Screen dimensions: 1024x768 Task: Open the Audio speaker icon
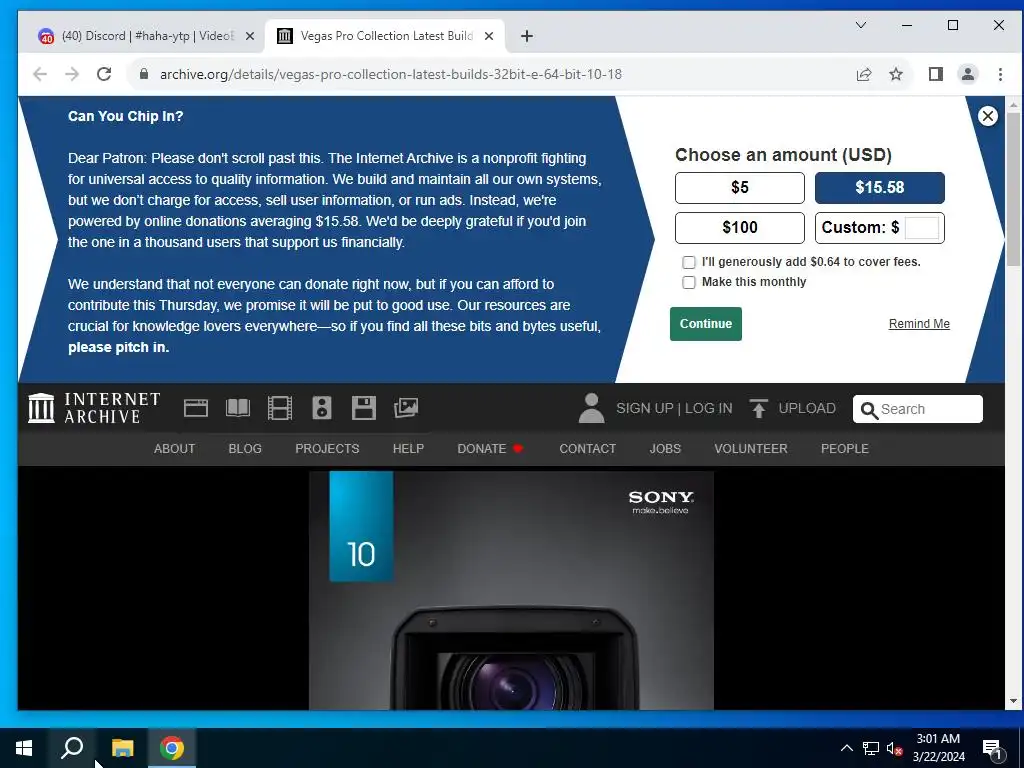(x=322, y=408)
